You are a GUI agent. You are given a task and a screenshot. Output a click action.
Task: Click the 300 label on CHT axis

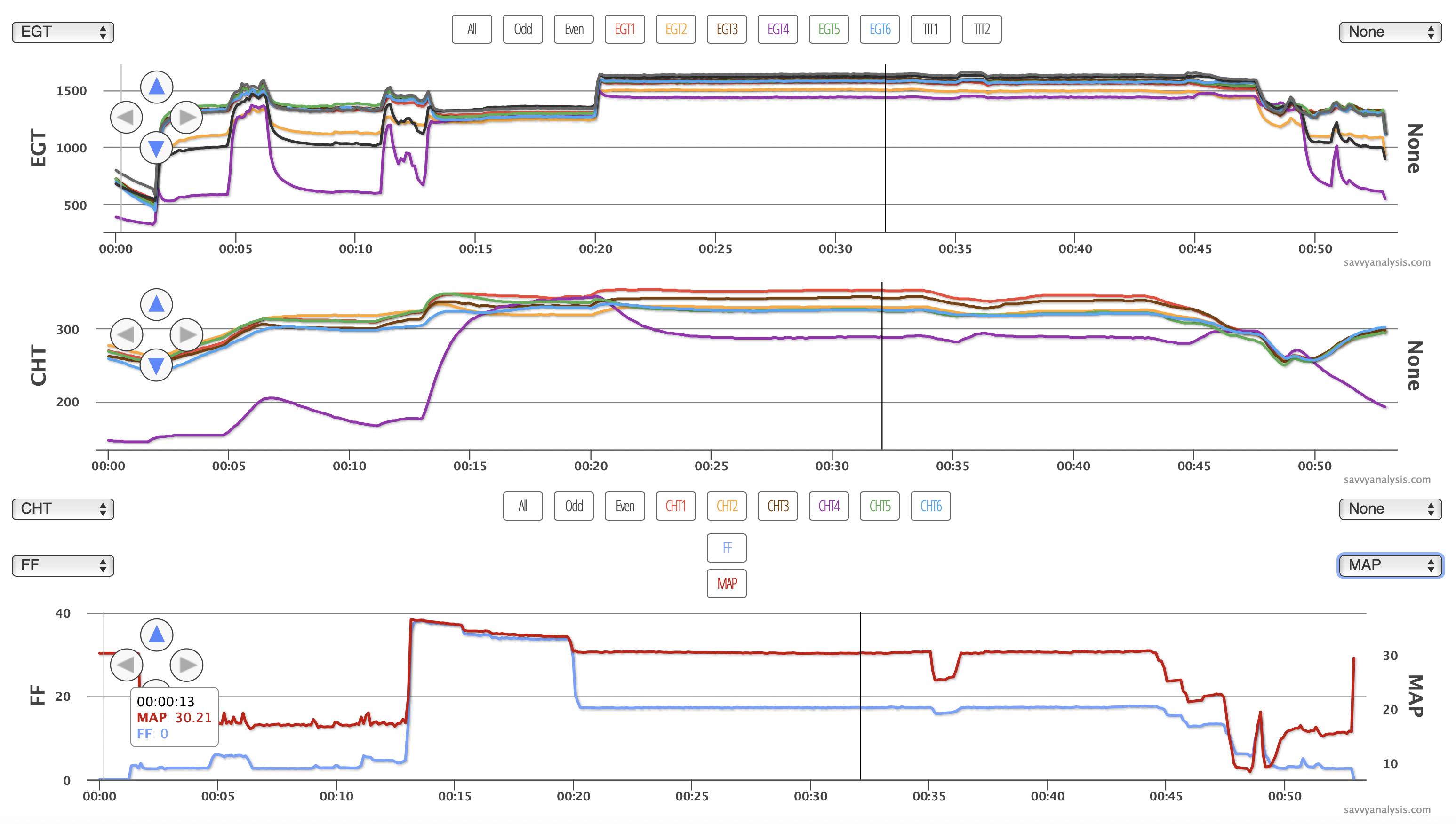pos(67,329)
